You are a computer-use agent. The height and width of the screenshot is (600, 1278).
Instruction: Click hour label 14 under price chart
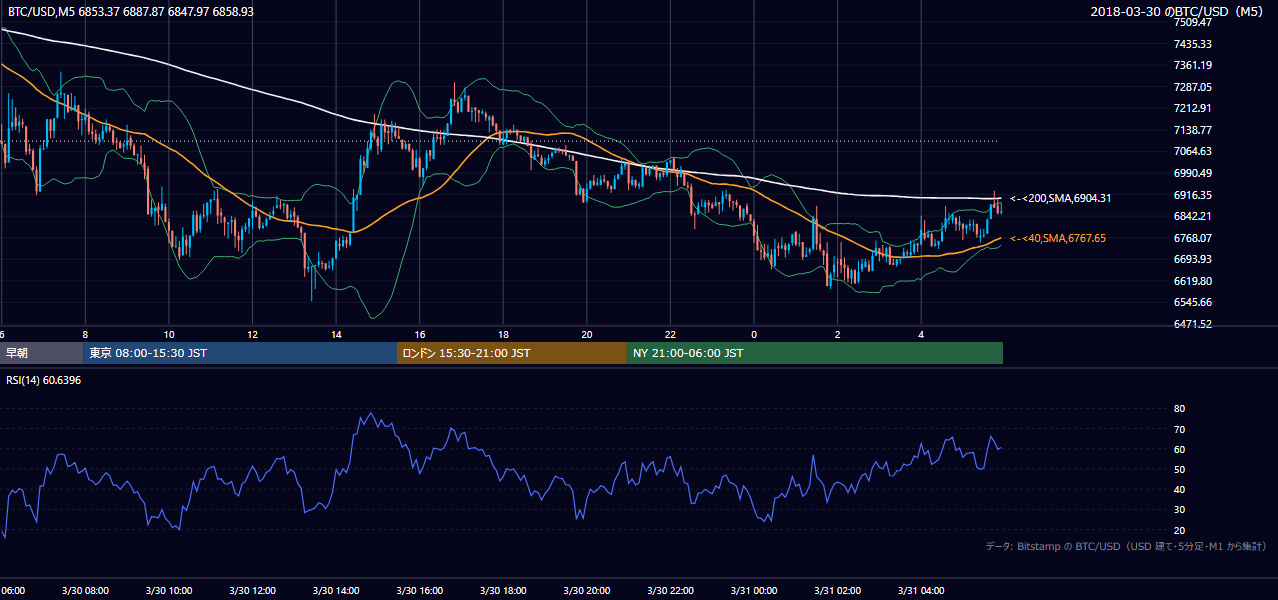click(x=336, y=334)
